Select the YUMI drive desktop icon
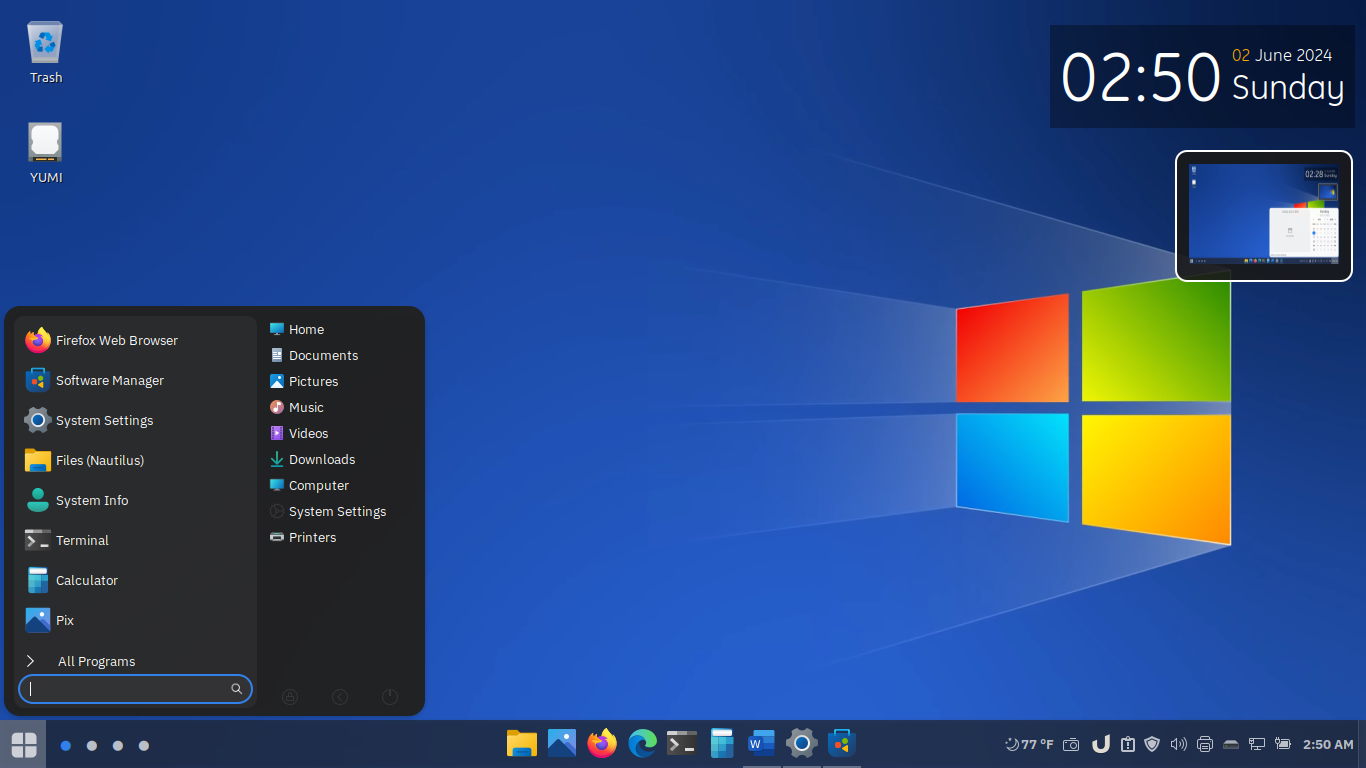The height and width of the screenshot is (768, 1366). [46, 153]
